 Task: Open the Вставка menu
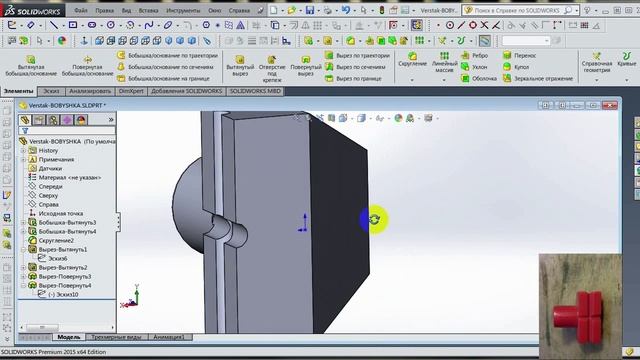[148, 10]
